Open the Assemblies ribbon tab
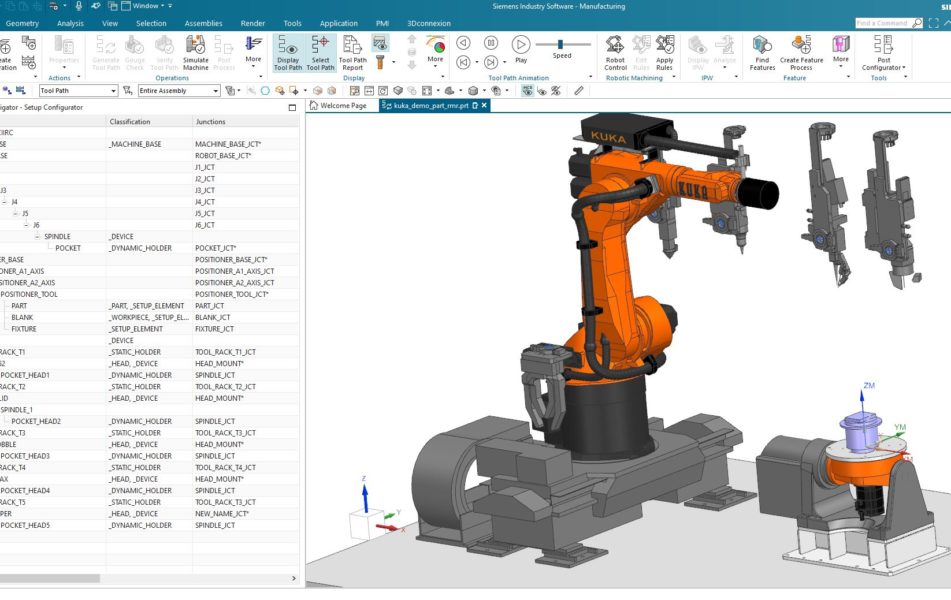This screenshot has height=600, width=951. tap(203, 23)
